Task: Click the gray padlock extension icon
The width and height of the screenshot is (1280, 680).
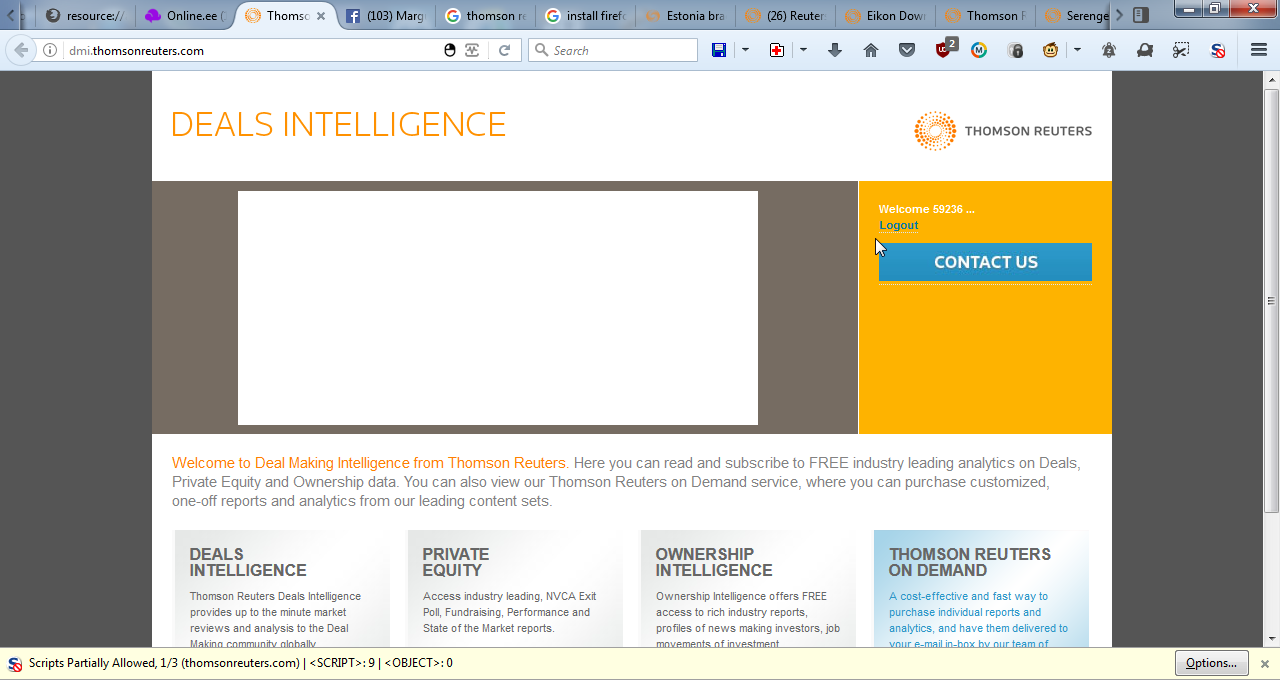Action: (1015, 50)
